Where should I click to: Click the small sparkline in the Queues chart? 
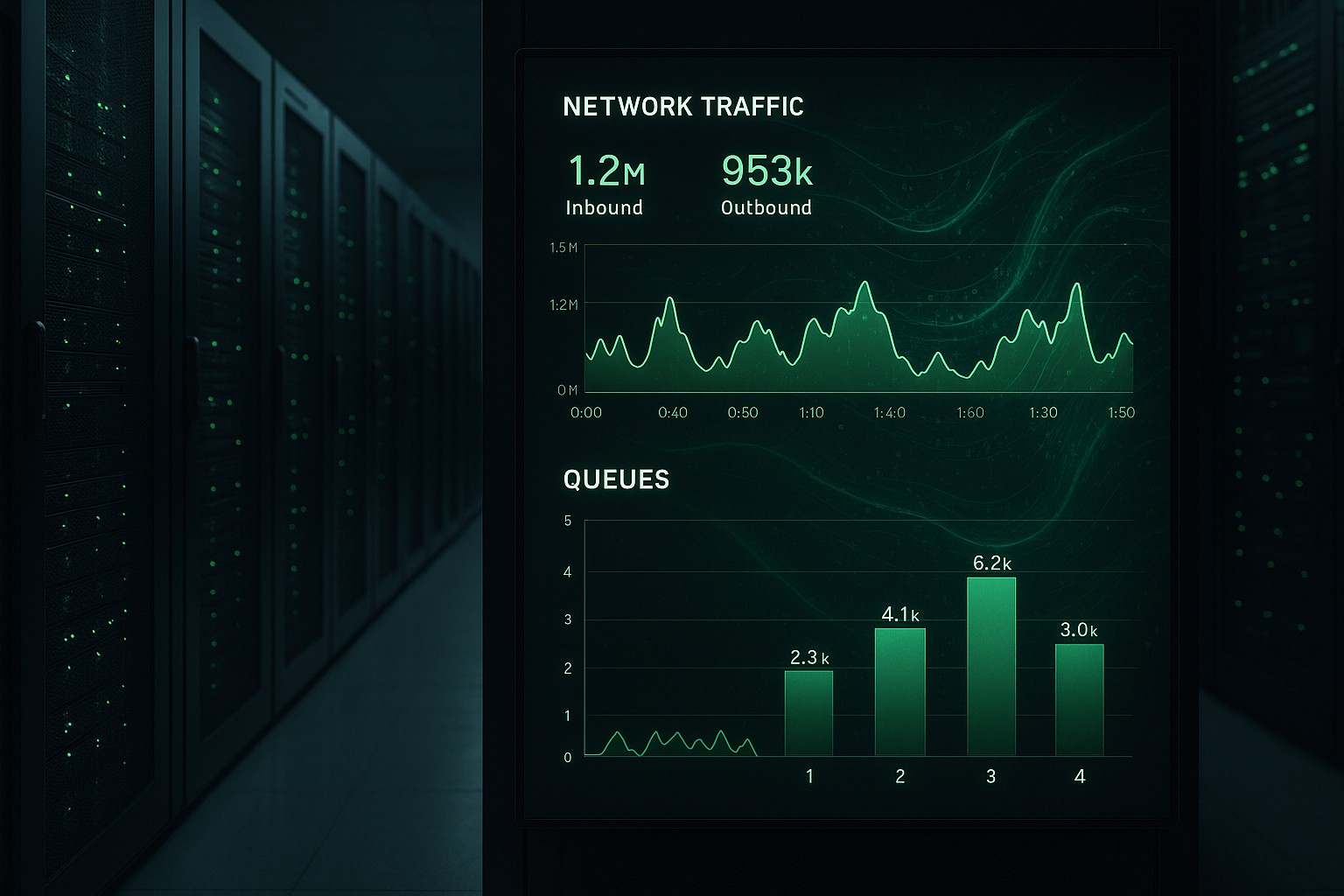(x=670, y=743)
